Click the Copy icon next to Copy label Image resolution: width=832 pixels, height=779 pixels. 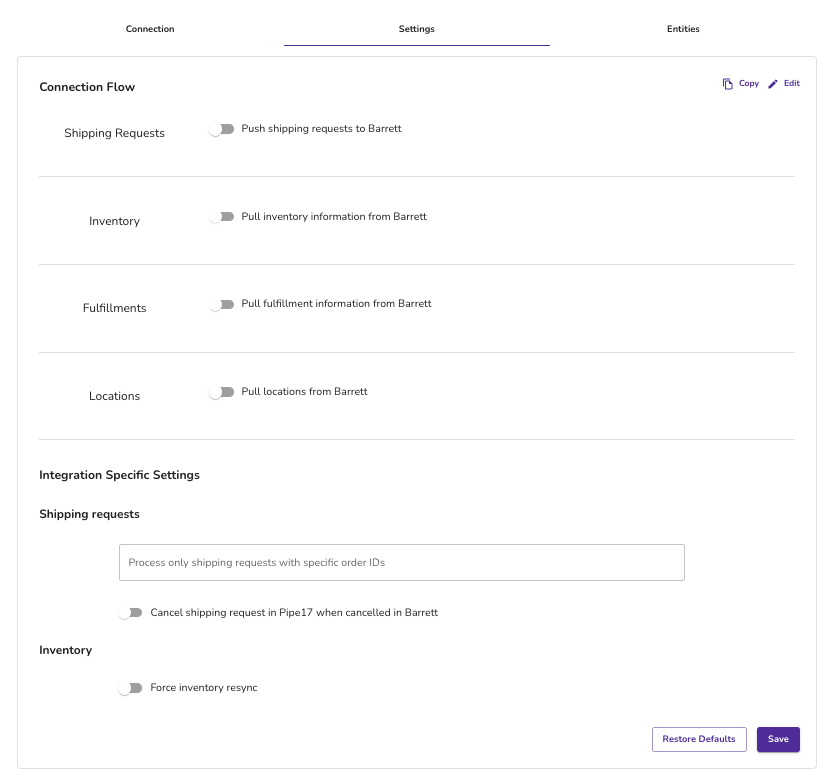[727, 84]
